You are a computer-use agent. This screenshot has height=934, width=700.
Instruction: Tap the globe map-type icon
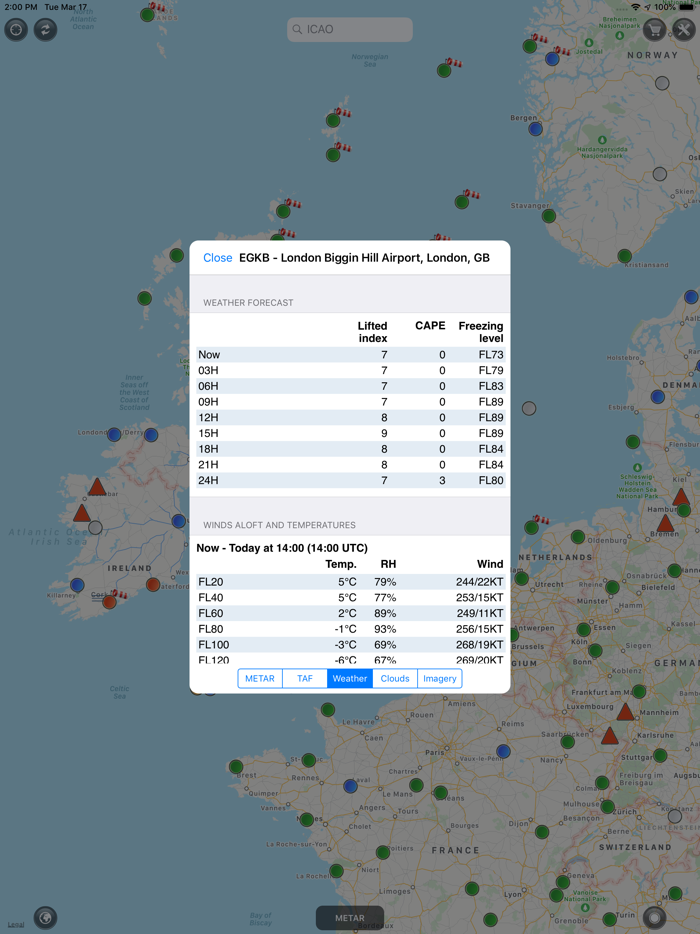pos(45,917)
